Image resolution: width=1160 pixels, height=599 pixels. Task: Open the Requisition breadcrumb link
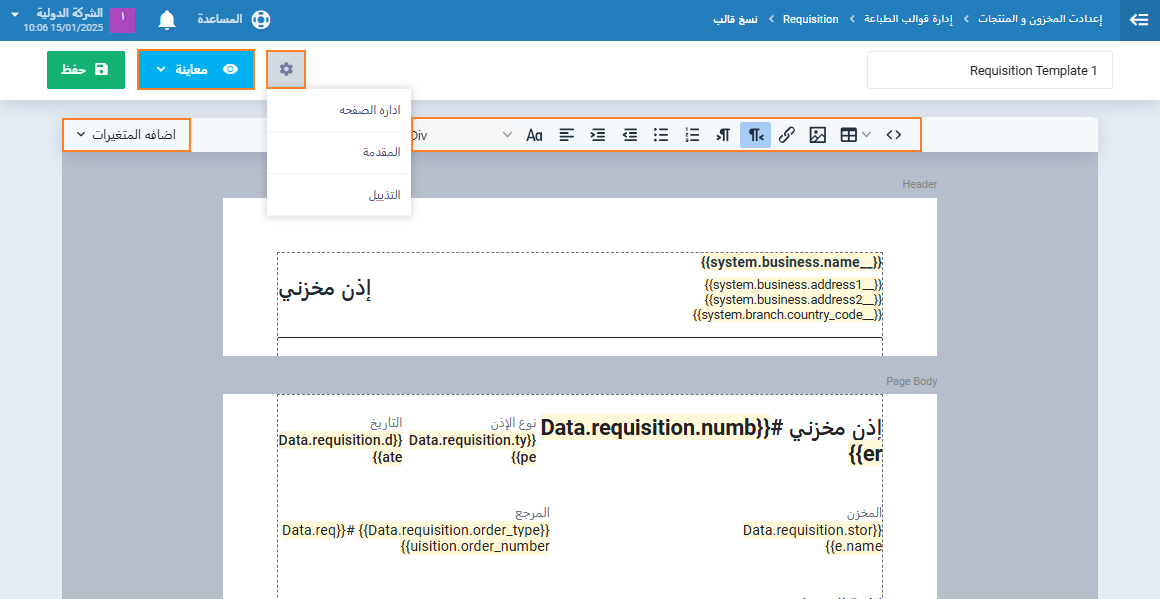pyautogui.click(x=810, y=20)
